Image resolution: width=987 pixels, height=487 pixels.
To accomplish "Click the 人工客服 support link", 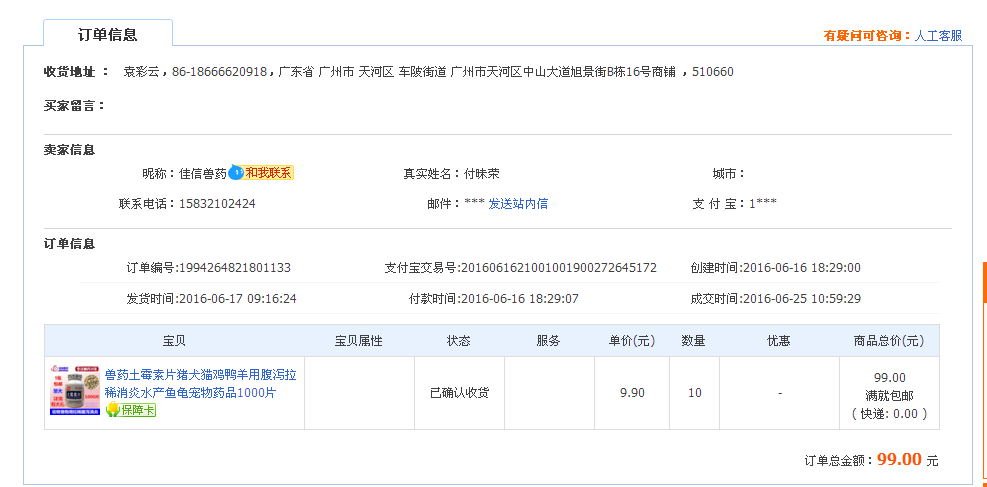I will click(938, 36).
